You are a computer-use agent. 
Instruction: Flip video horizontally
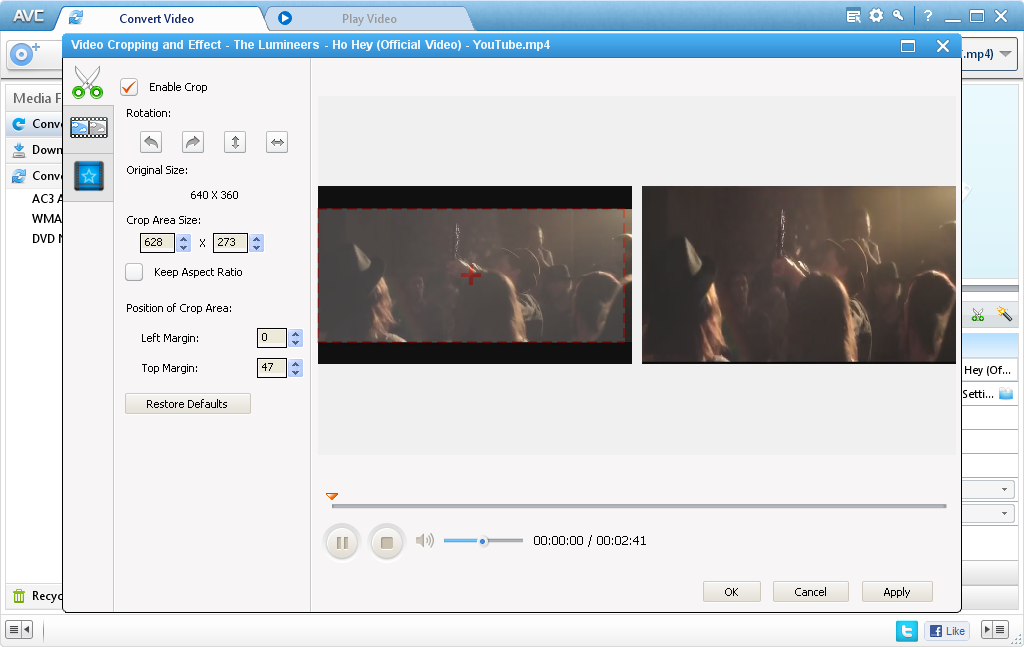[278, 142]
